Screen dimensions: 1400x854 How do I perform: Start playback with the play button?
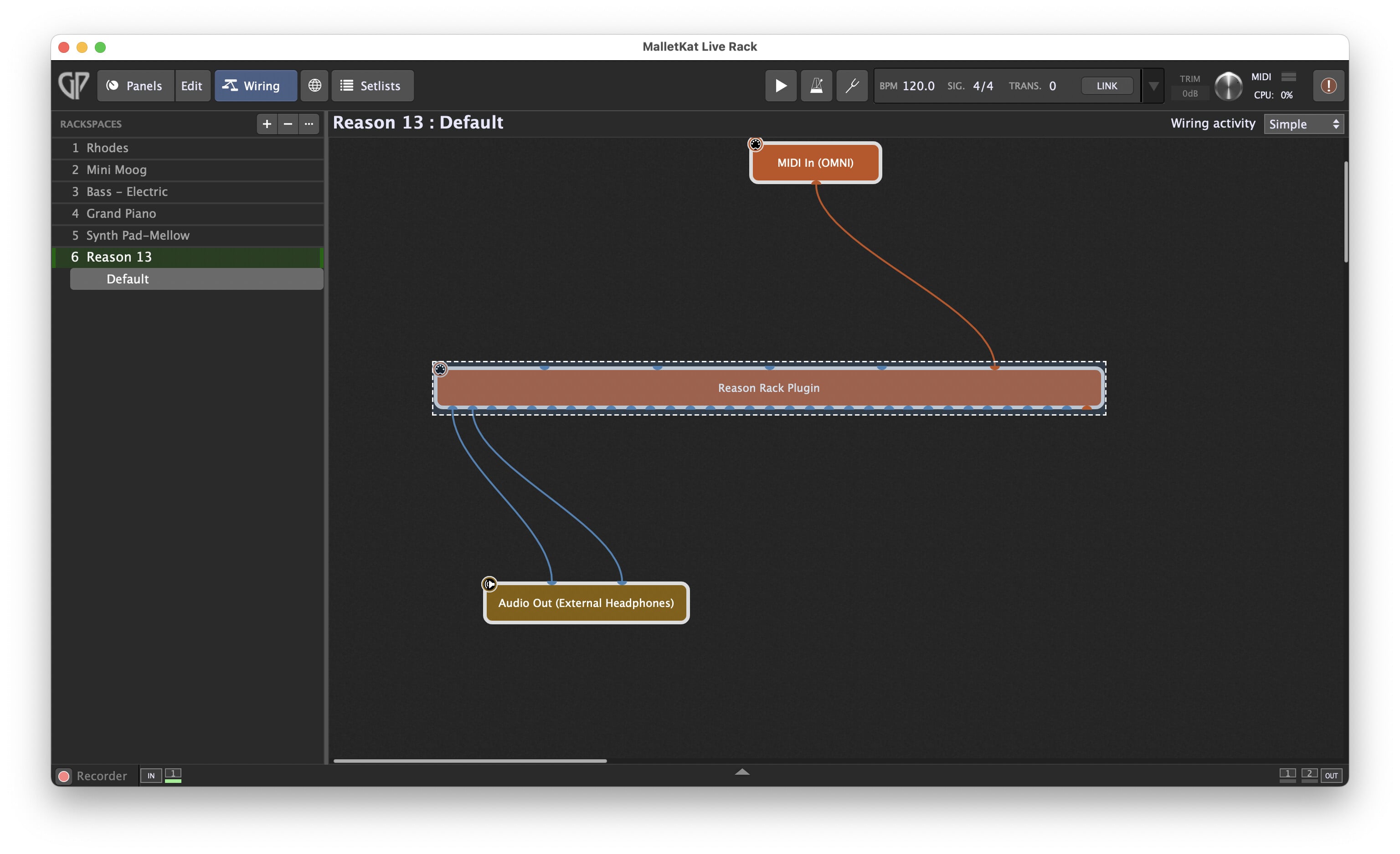(x=781, y=85)
